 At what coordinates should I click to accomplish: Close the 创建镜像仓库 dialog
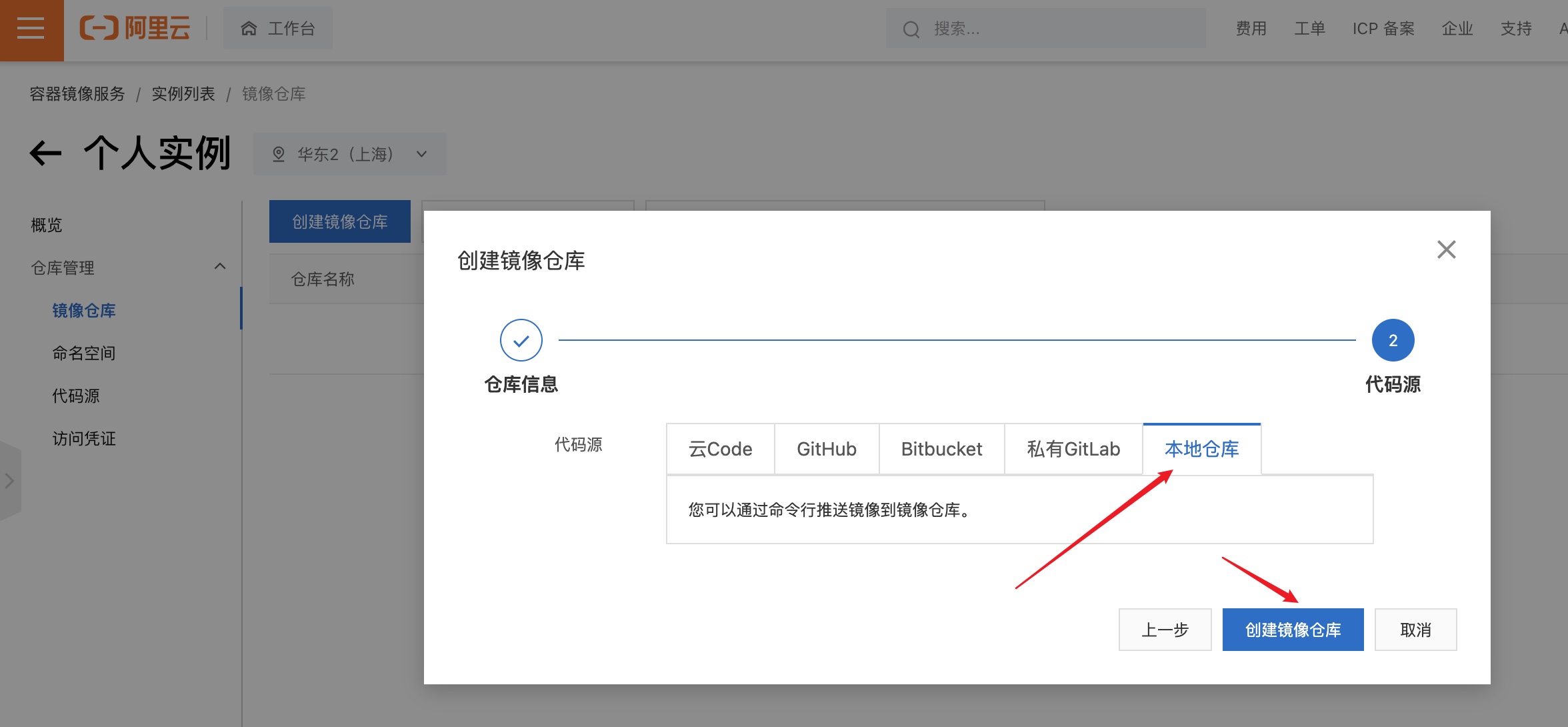point(1447,249)
